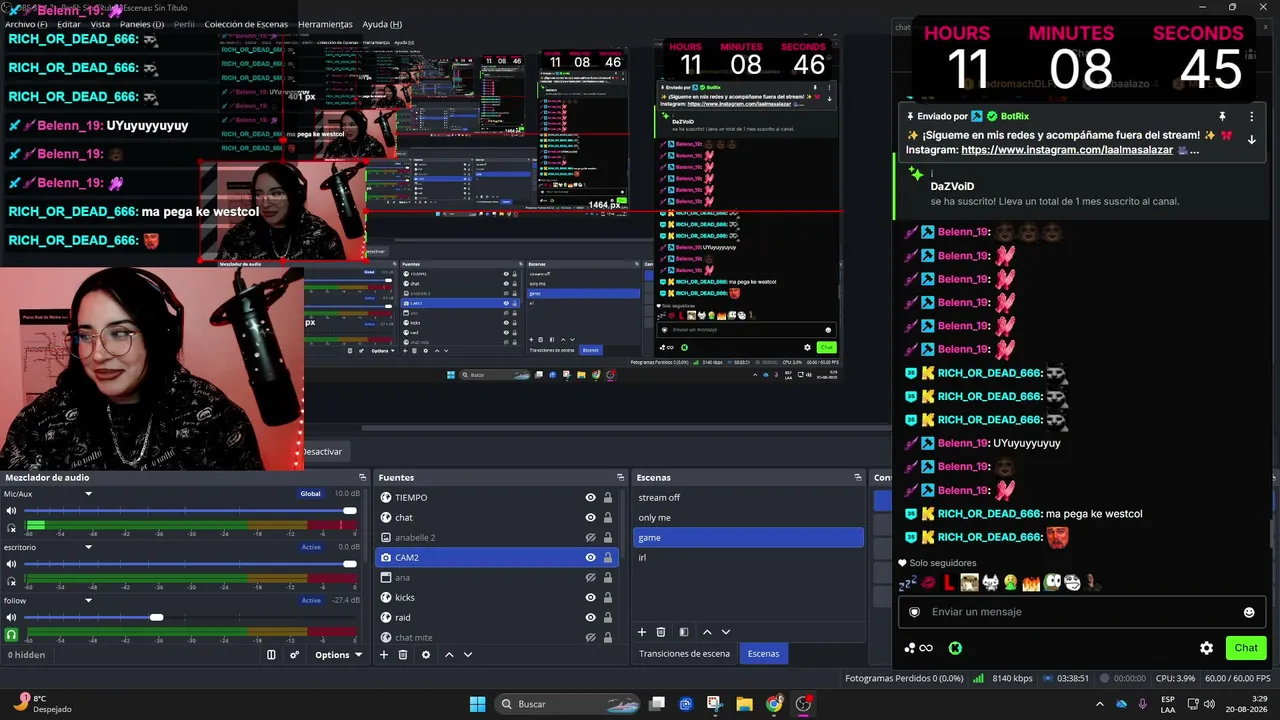
Task: Unpin the BotRix message with the pin icon
Action: point(1221,116)
